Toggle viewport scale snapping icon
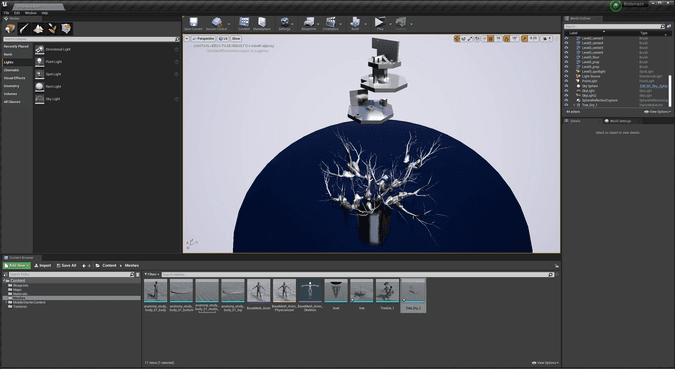The height and width of the screenshot is (369, 675). click(x=524, y=39)
